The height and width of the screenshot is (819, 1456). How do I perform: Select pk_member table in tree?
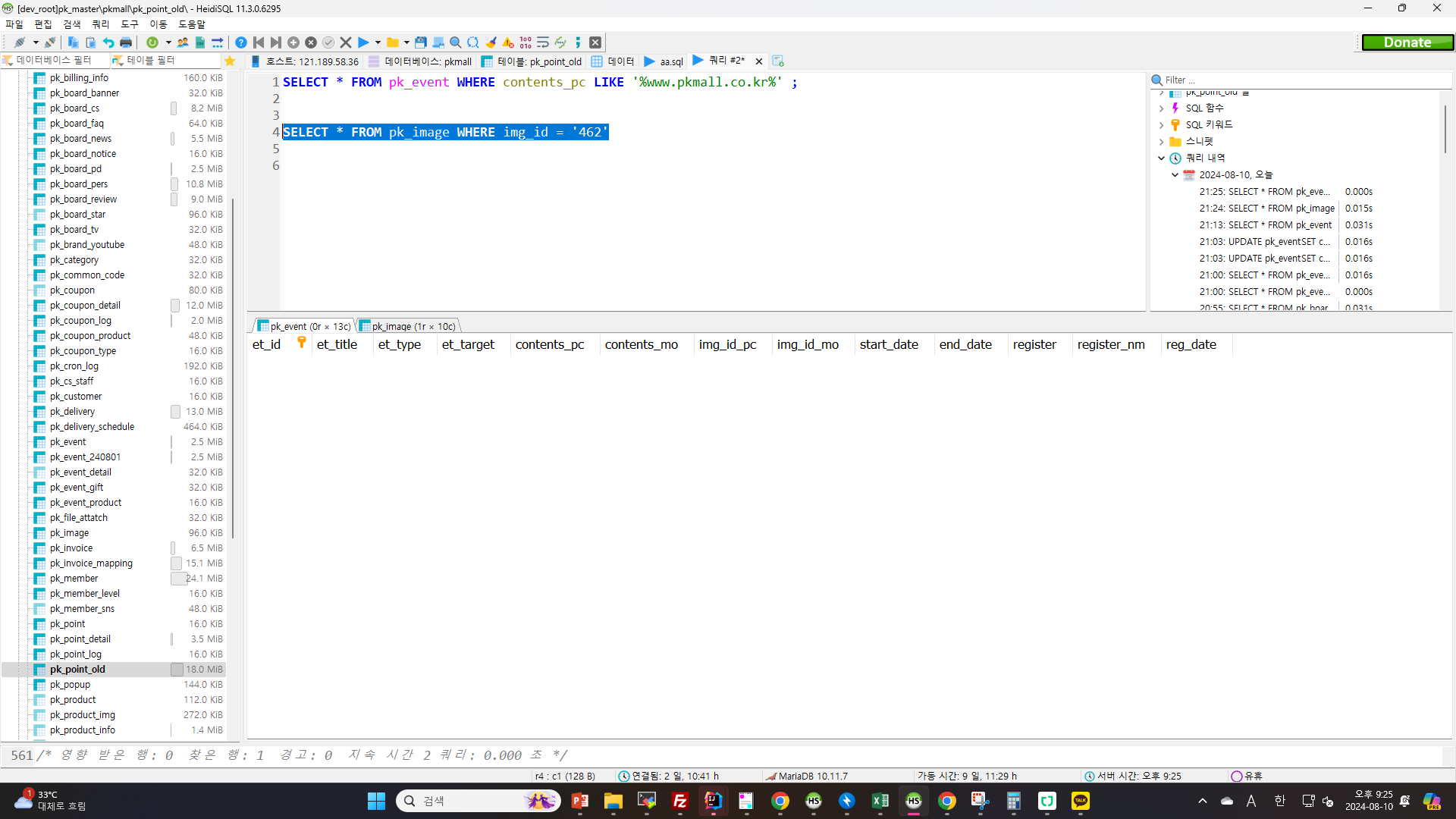(74, 579)
